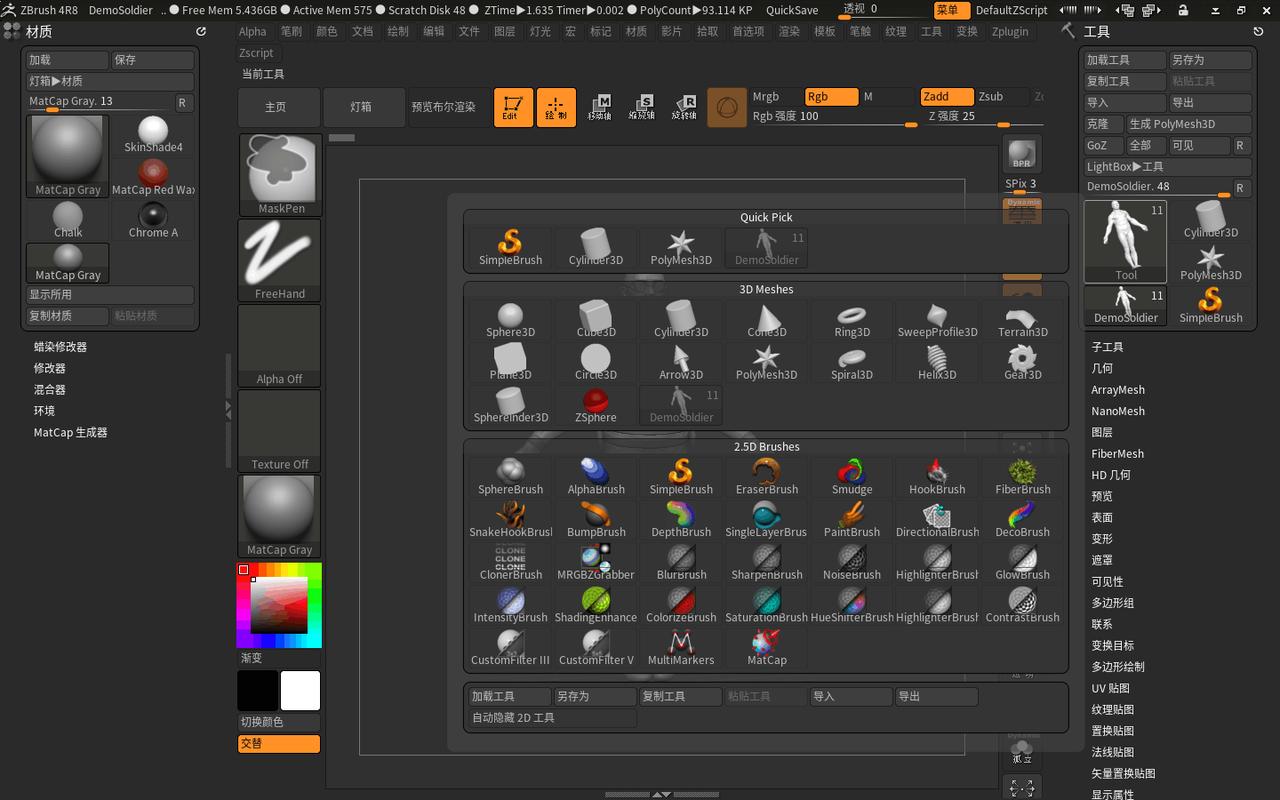Toggle the Rgb channel button

pos(832,97)
